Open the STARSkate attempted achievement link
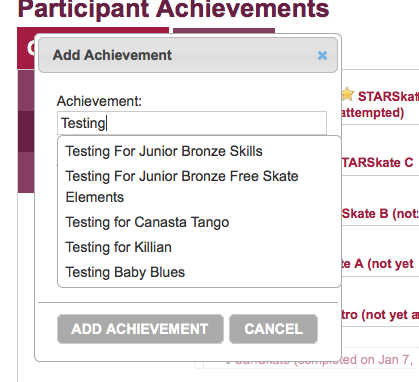This screenshot has width=419, height=382. point(380,104)
